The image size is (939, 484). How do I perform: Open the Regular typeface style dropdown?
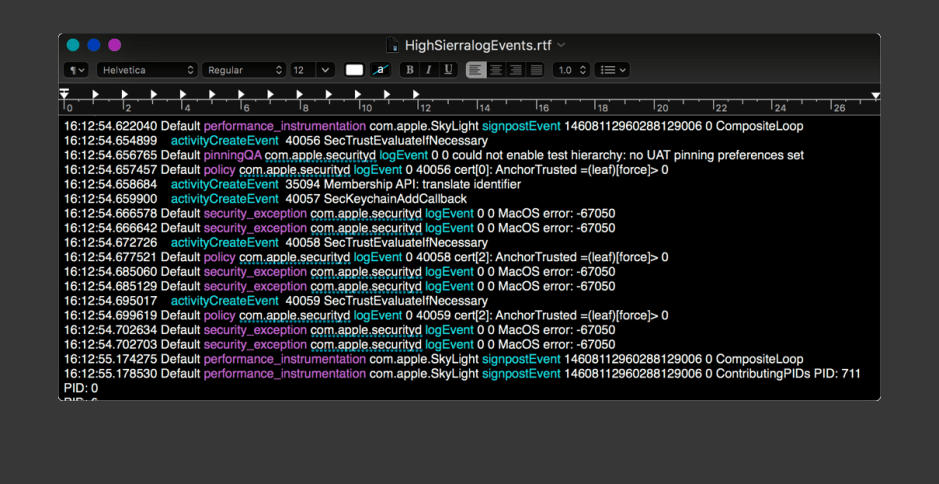pos(244,70)
